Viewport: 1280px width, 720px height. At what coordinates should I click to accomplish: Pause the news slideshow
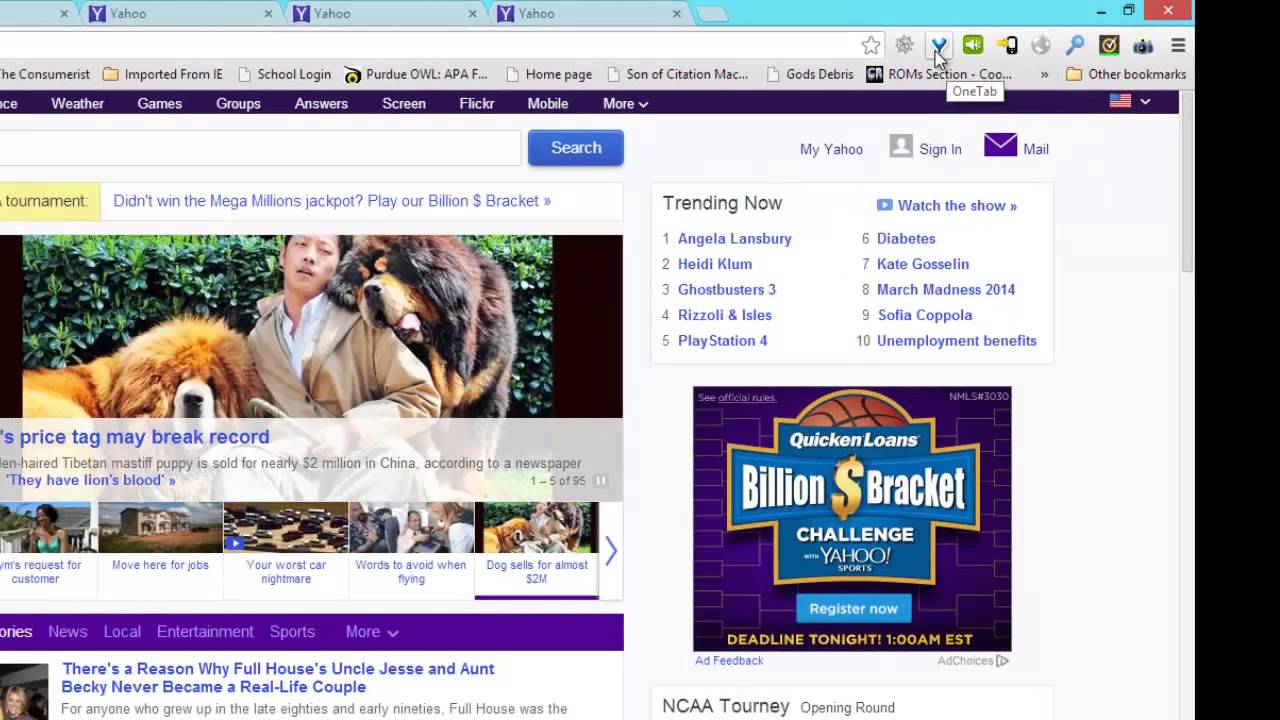pyautogui.click(x=601, y=481)
